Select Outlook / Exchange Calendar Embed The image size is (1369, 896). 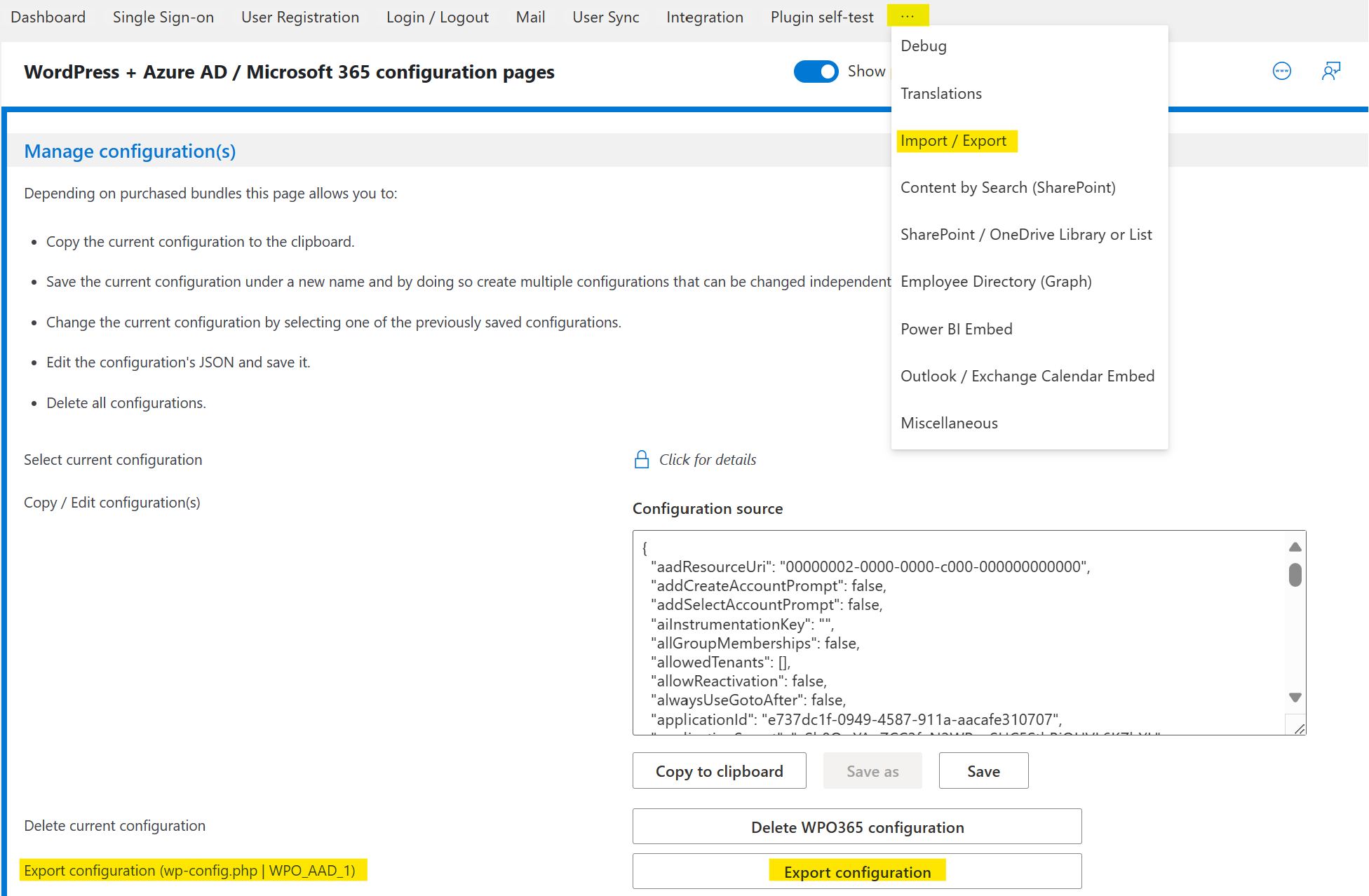coord(1027,376)
